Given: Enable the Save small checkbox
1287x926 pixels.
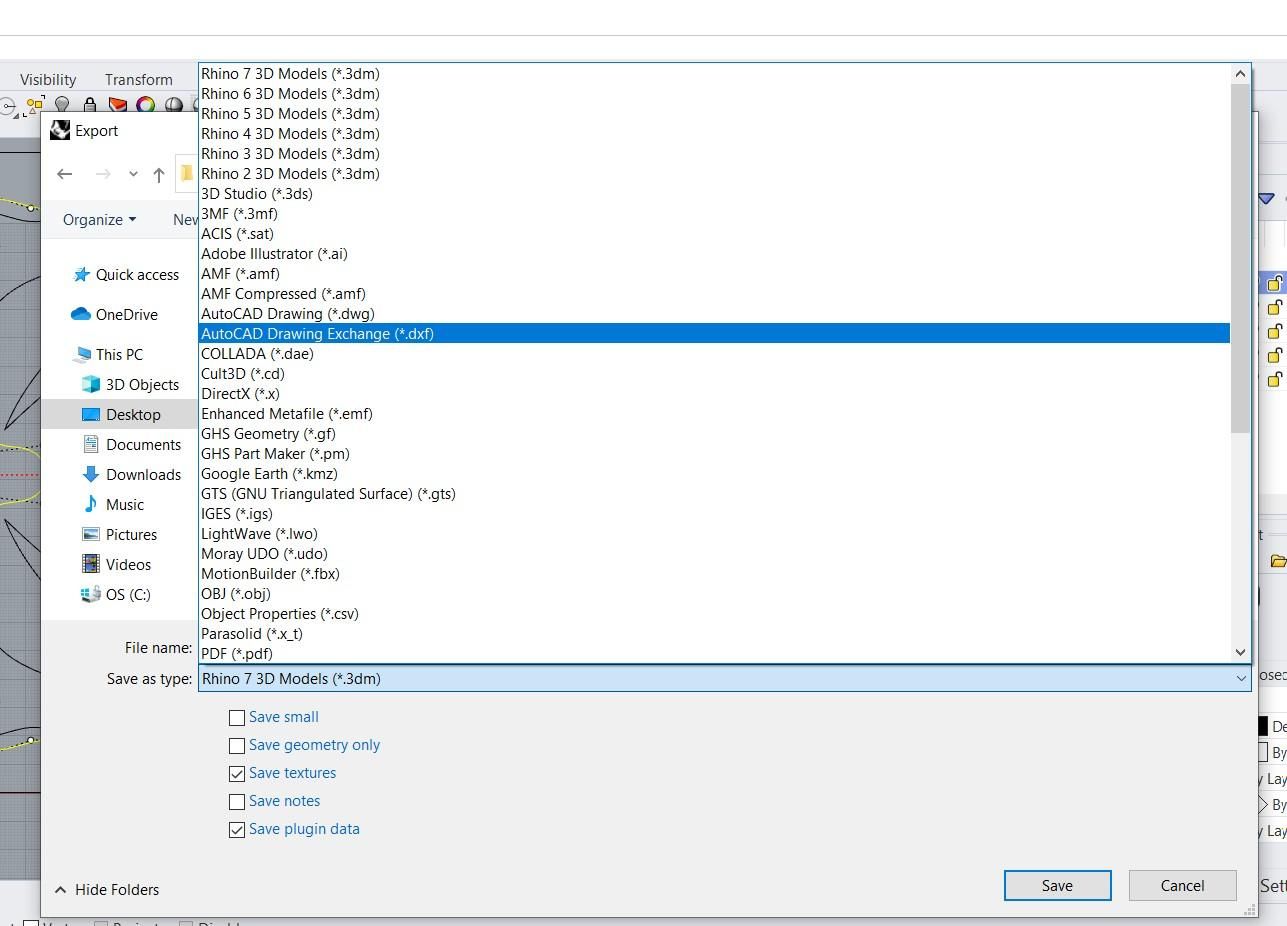Looking at the screenshot, I should 237,717.
